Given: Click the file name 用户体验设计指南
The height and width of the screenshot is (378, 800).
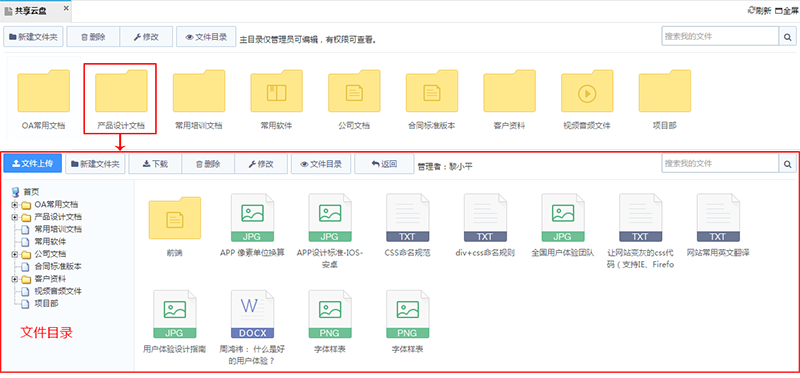Looking at the screenshot, I should [x=174, y=349].
